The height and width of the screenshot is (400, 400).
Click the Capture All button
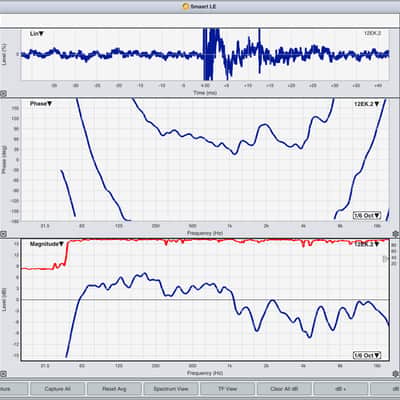point(57,389)
